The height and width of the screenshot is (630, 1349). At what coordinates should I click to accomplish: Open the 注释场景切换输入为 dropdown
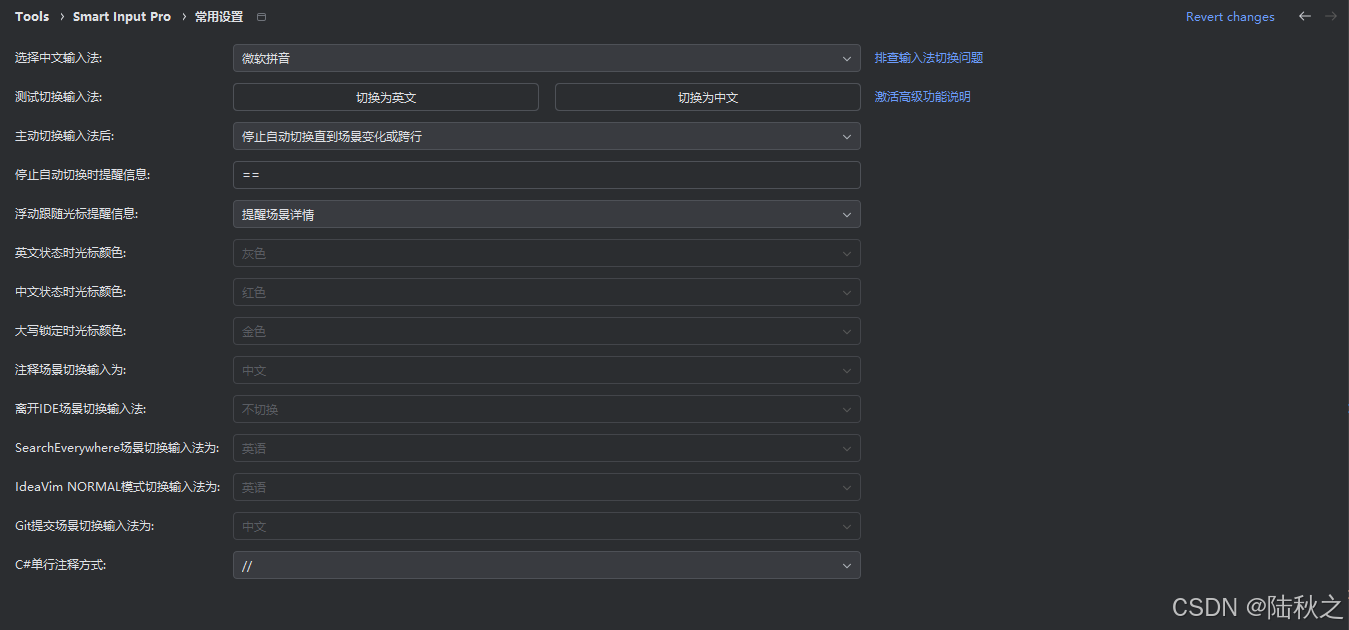click(x=546, y=370)
